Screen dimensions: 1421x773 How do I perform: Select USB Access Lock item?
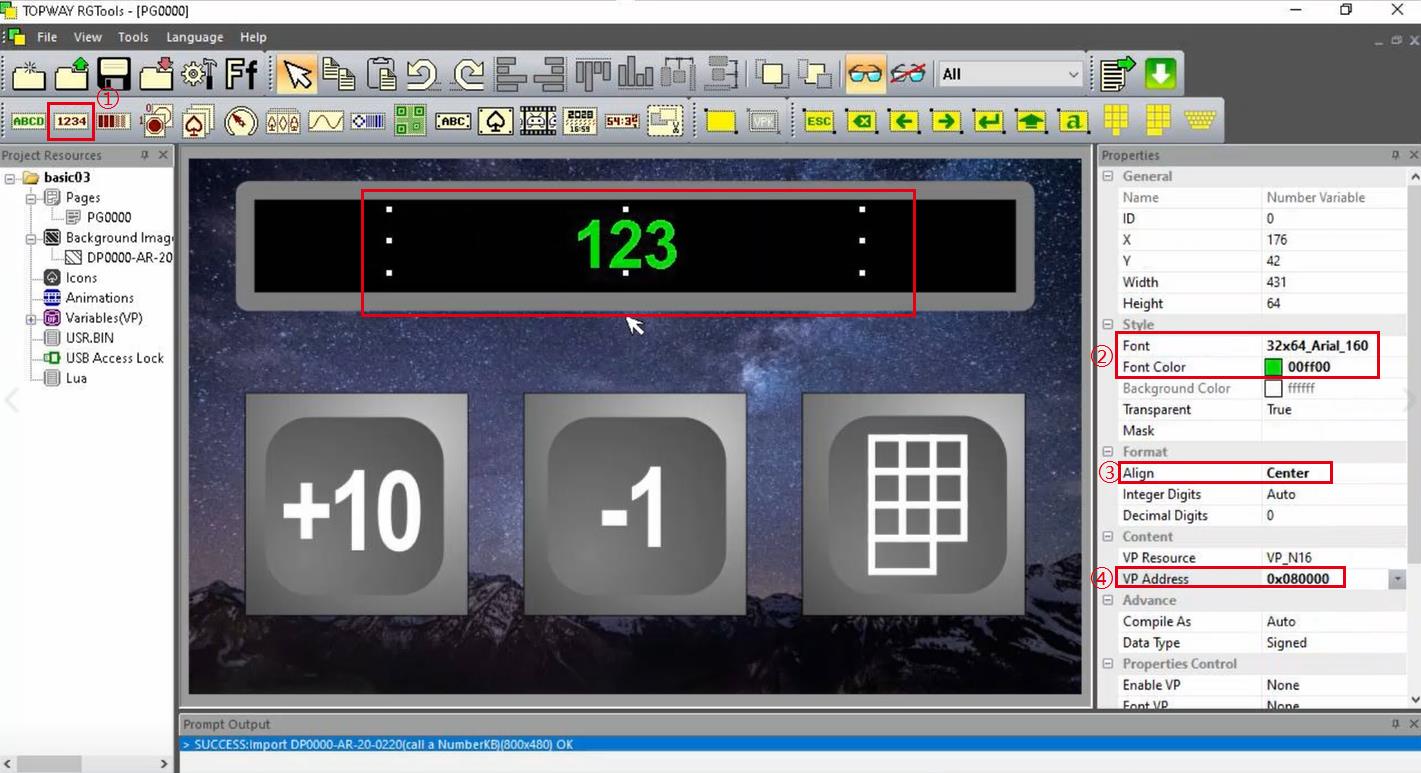[115, 357]
